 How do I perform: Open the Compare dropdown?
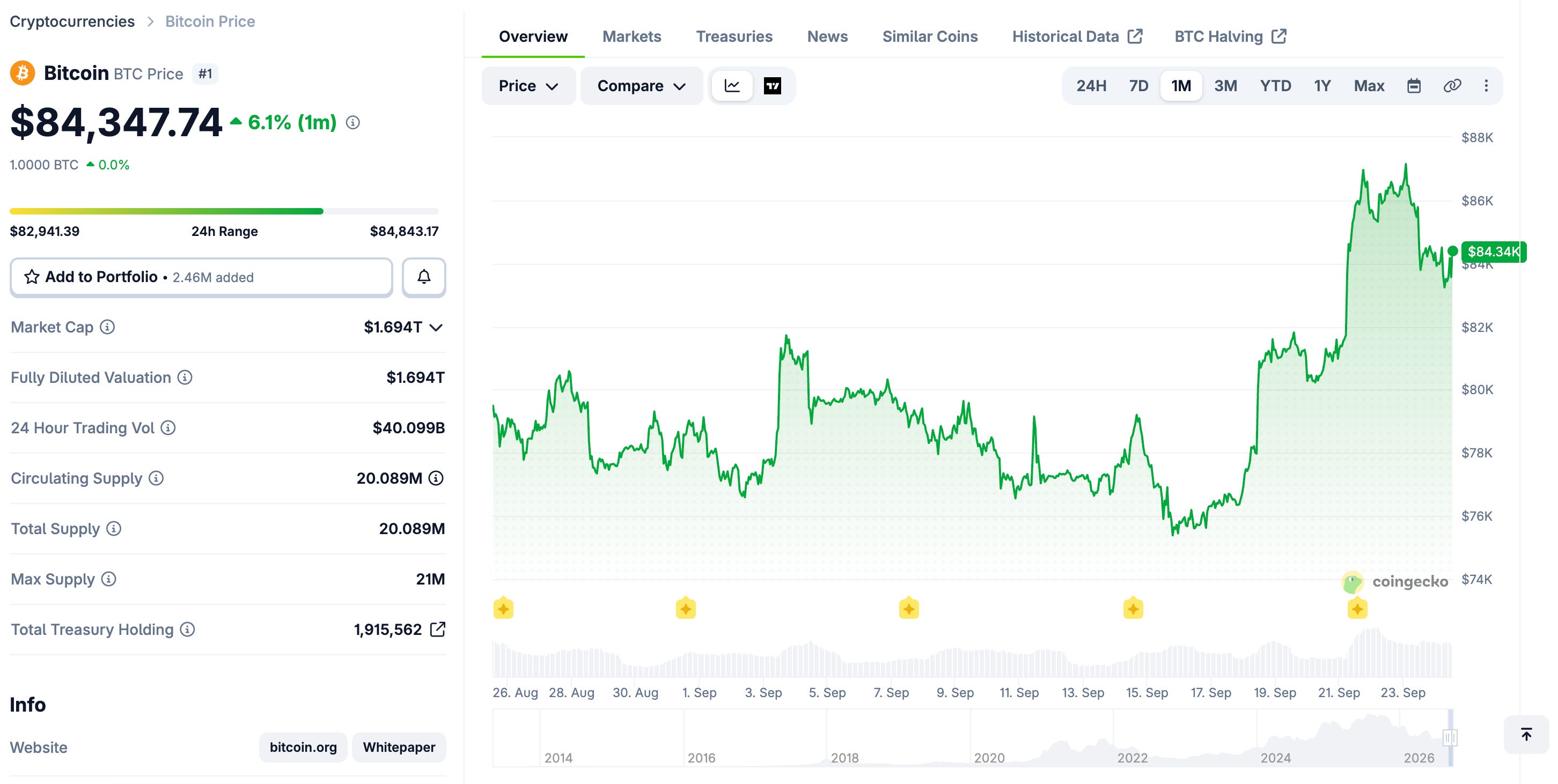coord(641,86)
